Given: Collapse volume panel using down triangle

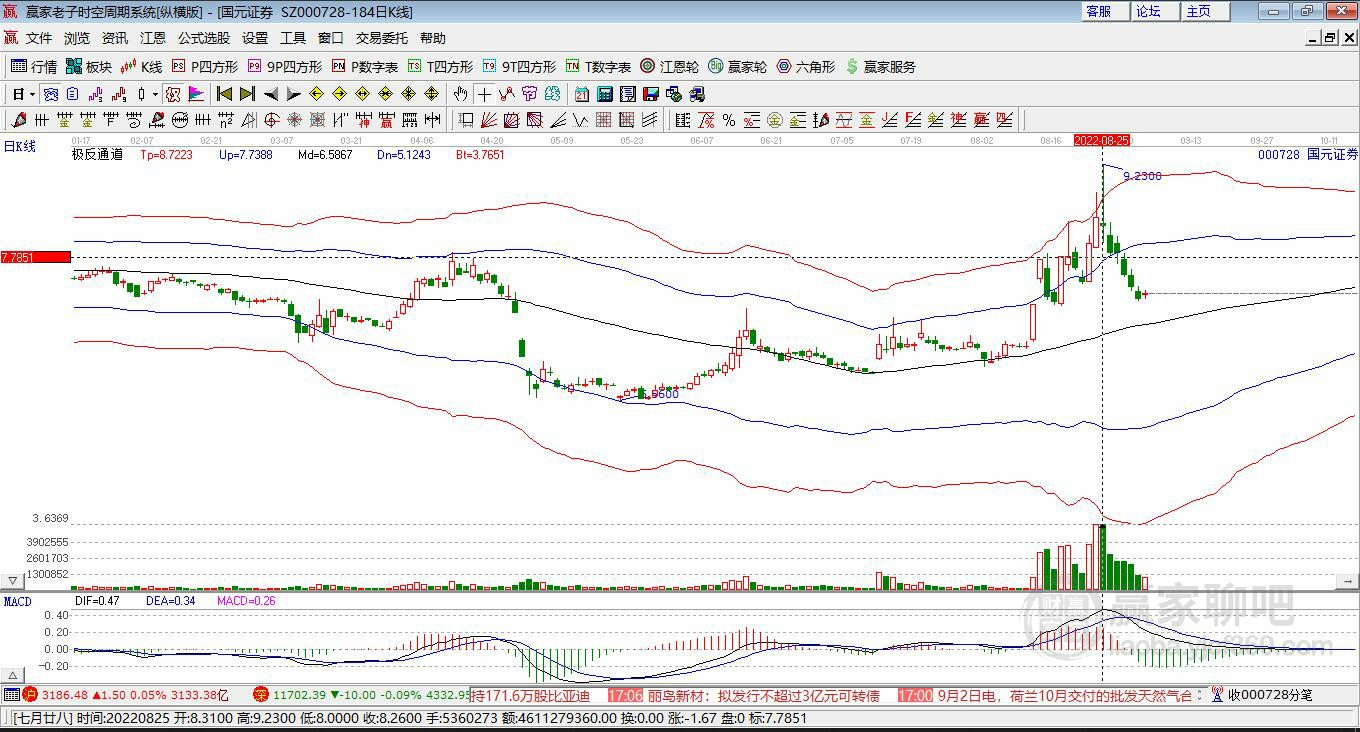Looking at the screenshot, I should 12,580.
